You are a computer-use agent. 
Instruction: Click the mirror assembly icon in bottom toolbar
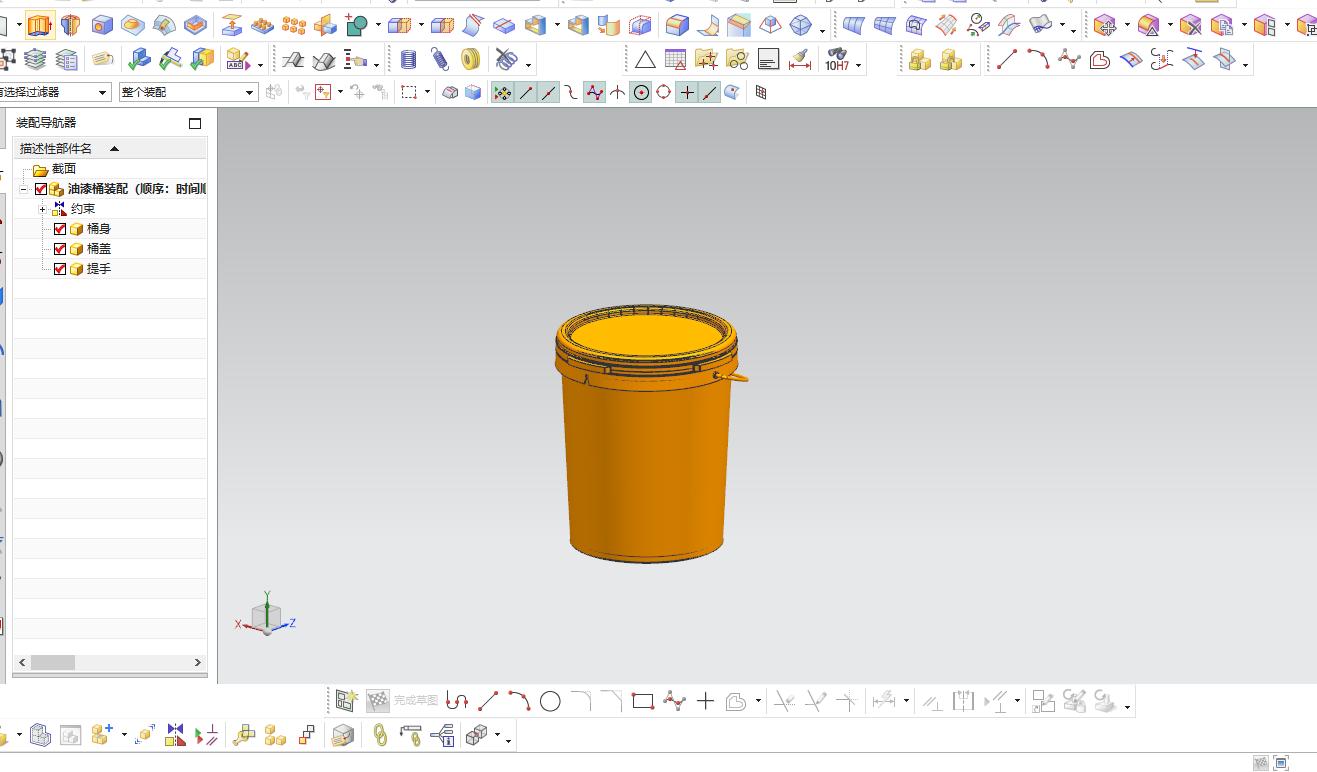pyautogui.click(x=176, y=736)
